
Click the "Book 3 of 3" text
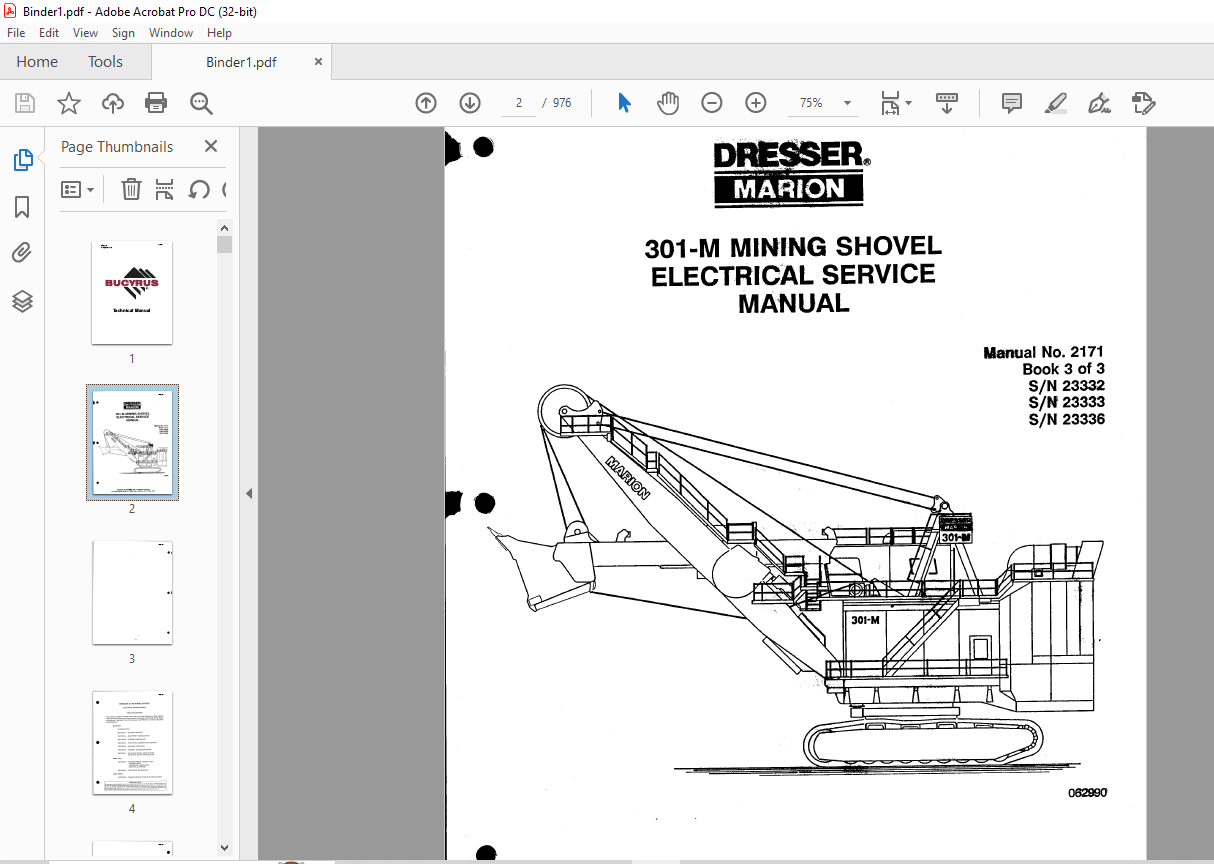coord(1063,369)
